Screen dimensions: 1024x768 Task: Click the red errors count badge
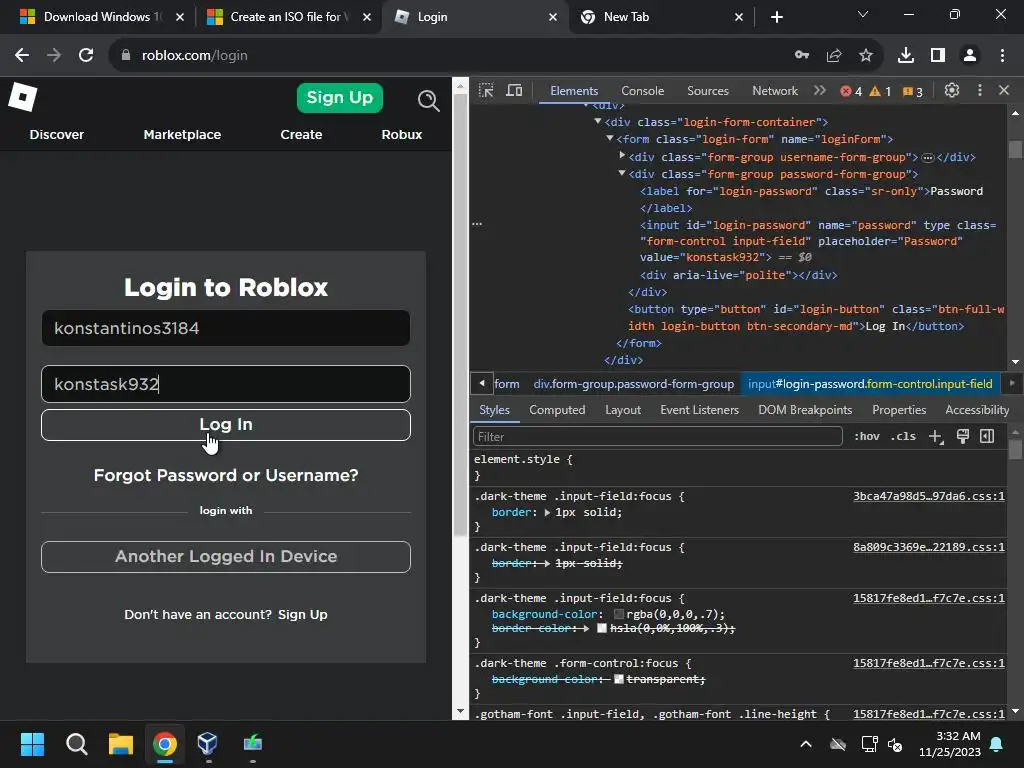click(x=851, y=91)
